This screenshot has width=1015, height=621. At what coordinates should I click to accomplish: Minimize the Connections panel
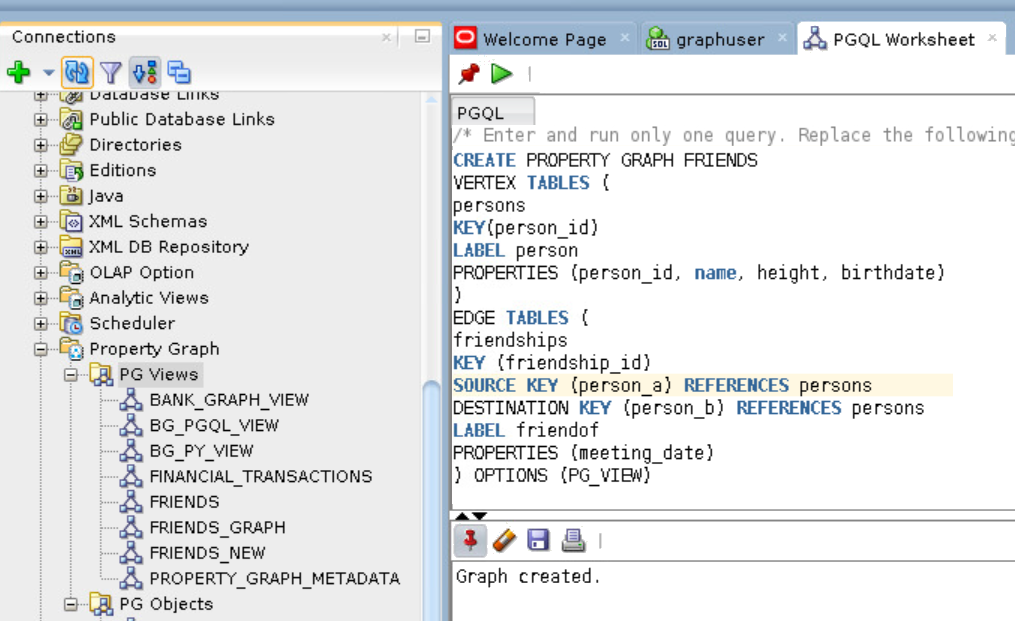pos(422,36)
